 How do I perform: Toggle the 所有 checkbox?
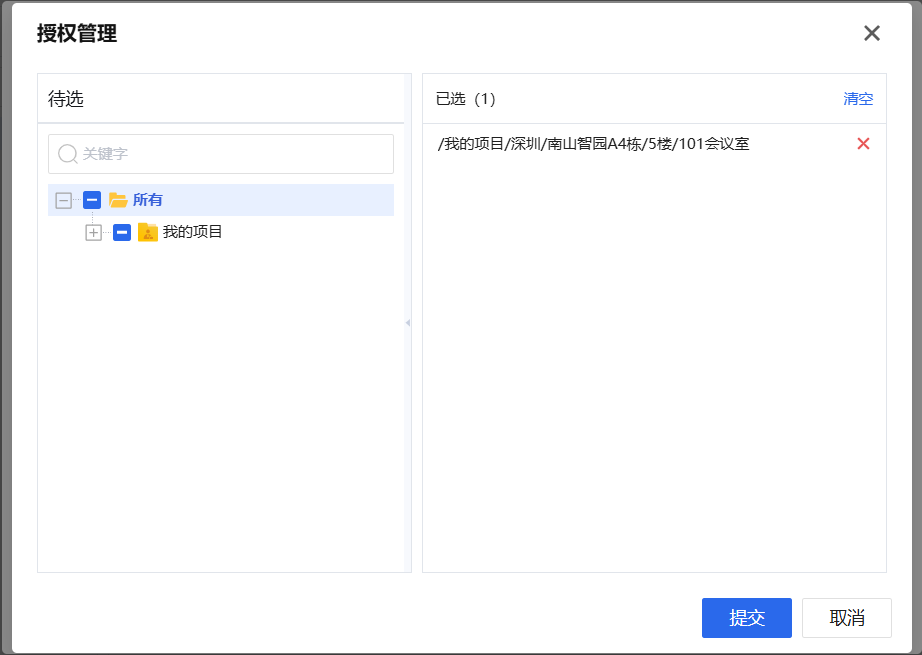click(x=92, y=200)
